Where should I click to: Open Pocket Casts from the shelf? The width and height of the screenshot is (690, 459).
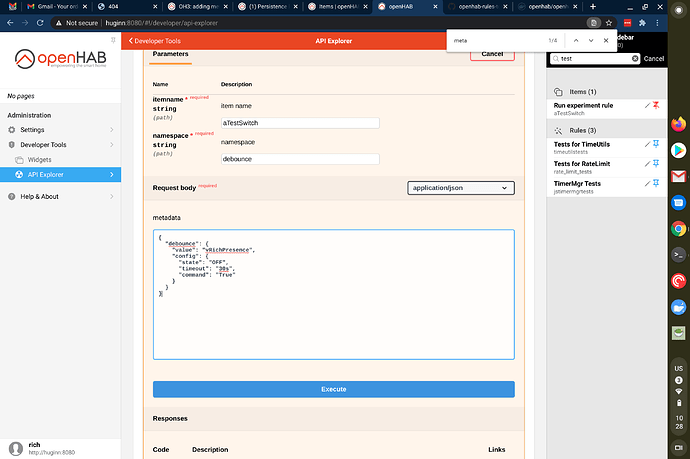[x=679, y=281]
